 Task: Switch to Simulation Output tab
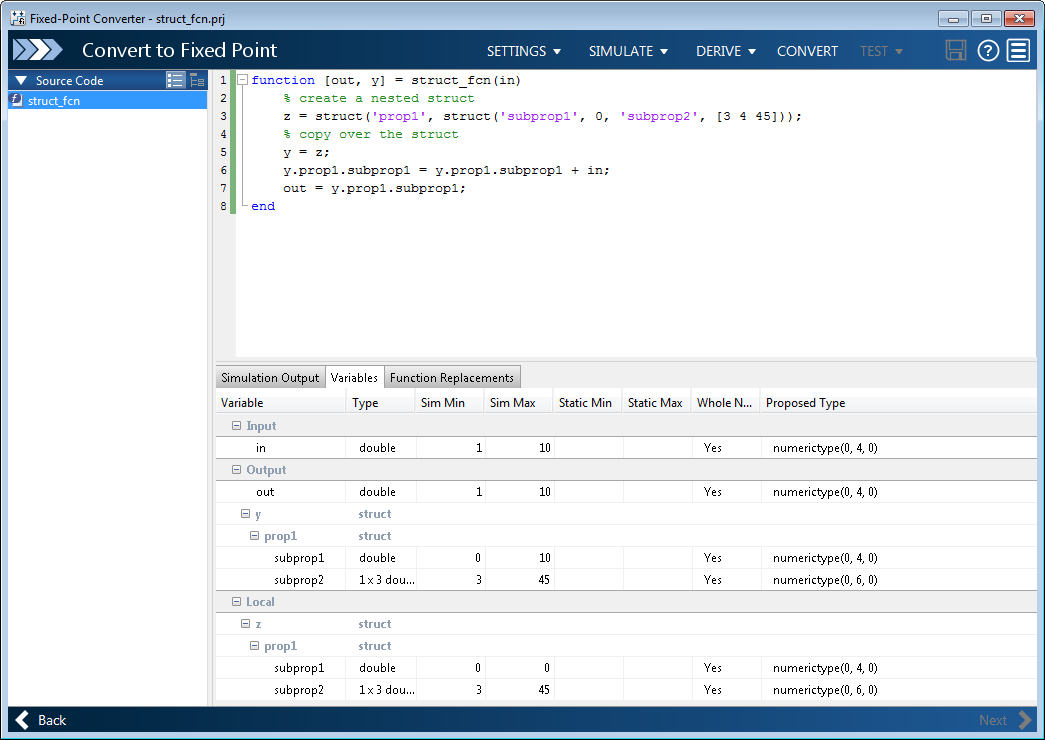coord(270,378)
